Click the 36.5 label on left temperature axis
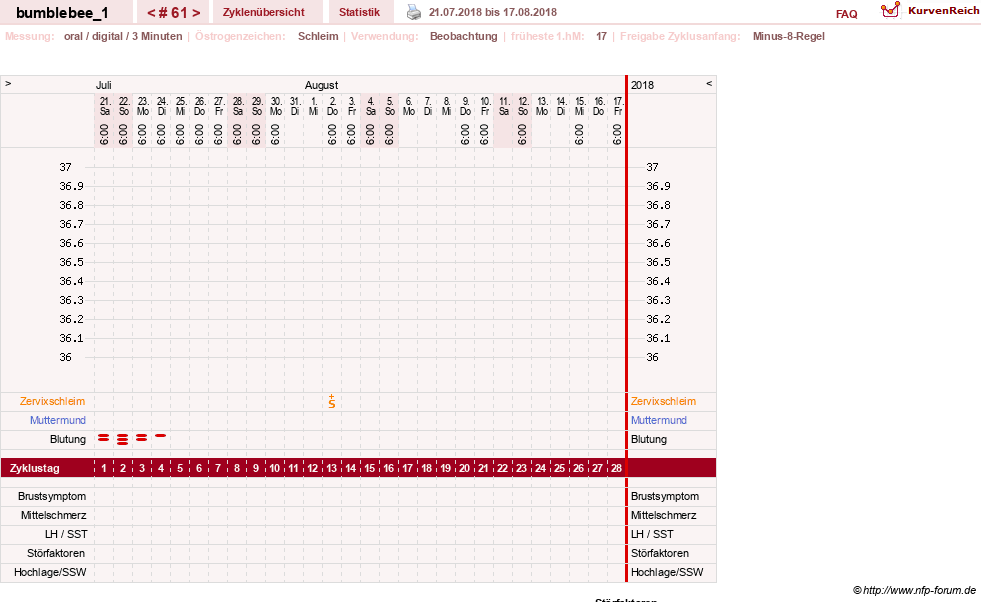Image resolution: width=981 pixels, height=602 pixels. click(x=71, y=262)
